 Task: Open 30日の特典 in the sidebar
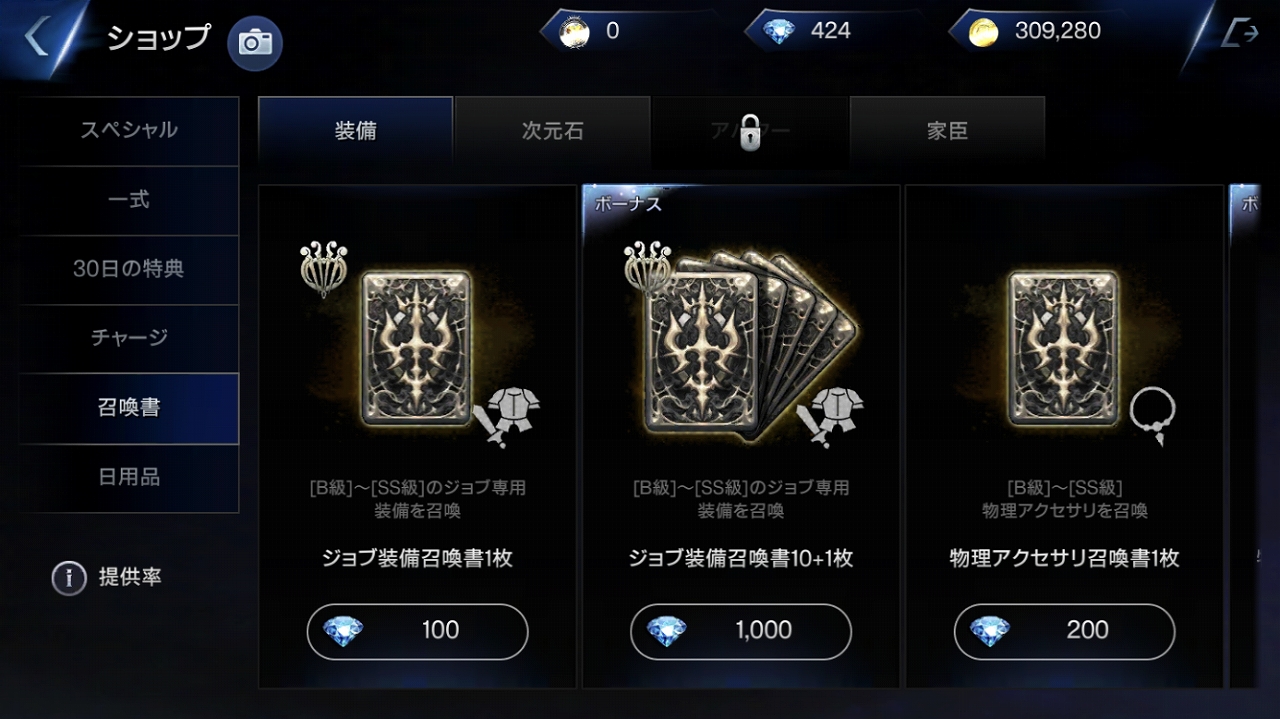pos(129,269)
